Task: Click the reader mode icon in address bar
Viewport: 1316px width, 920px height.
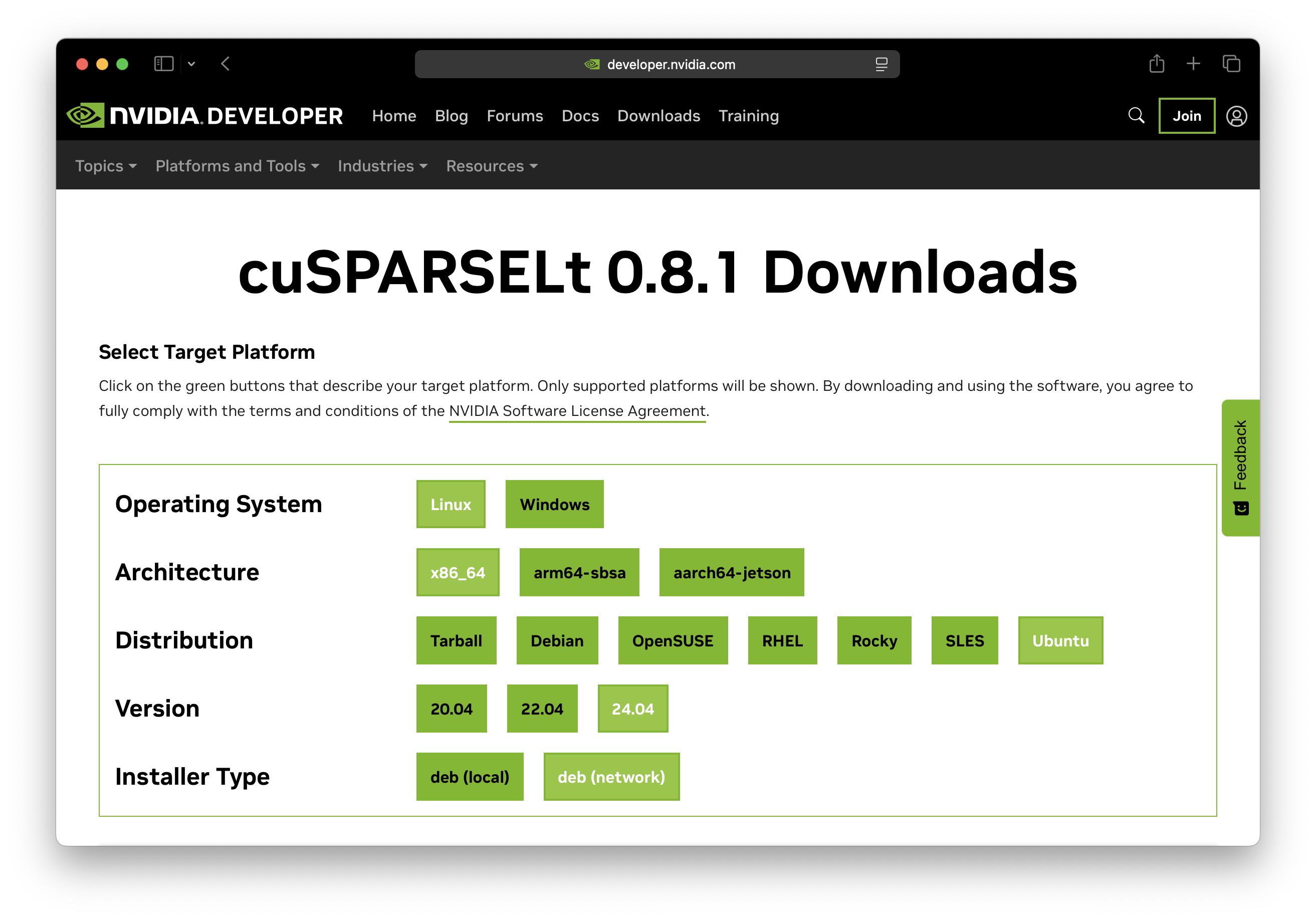Action: 881,64
